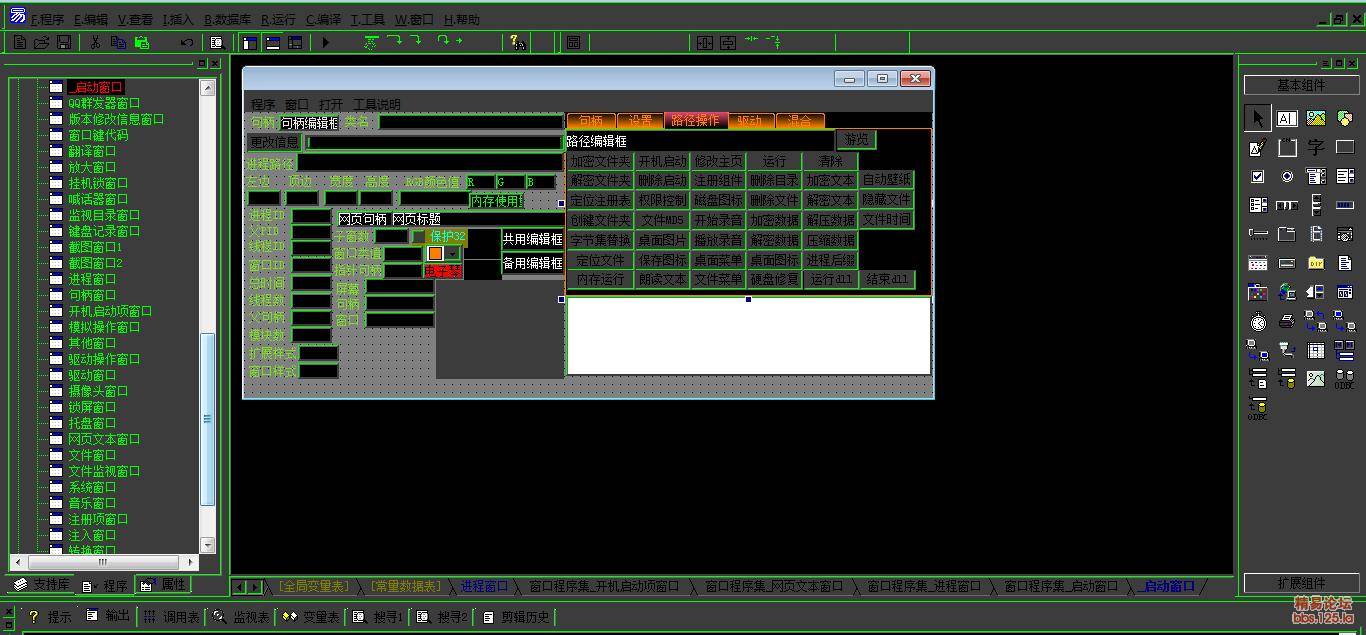
Task: Click the 更改信息 button
Action: [x=274, y=142]
